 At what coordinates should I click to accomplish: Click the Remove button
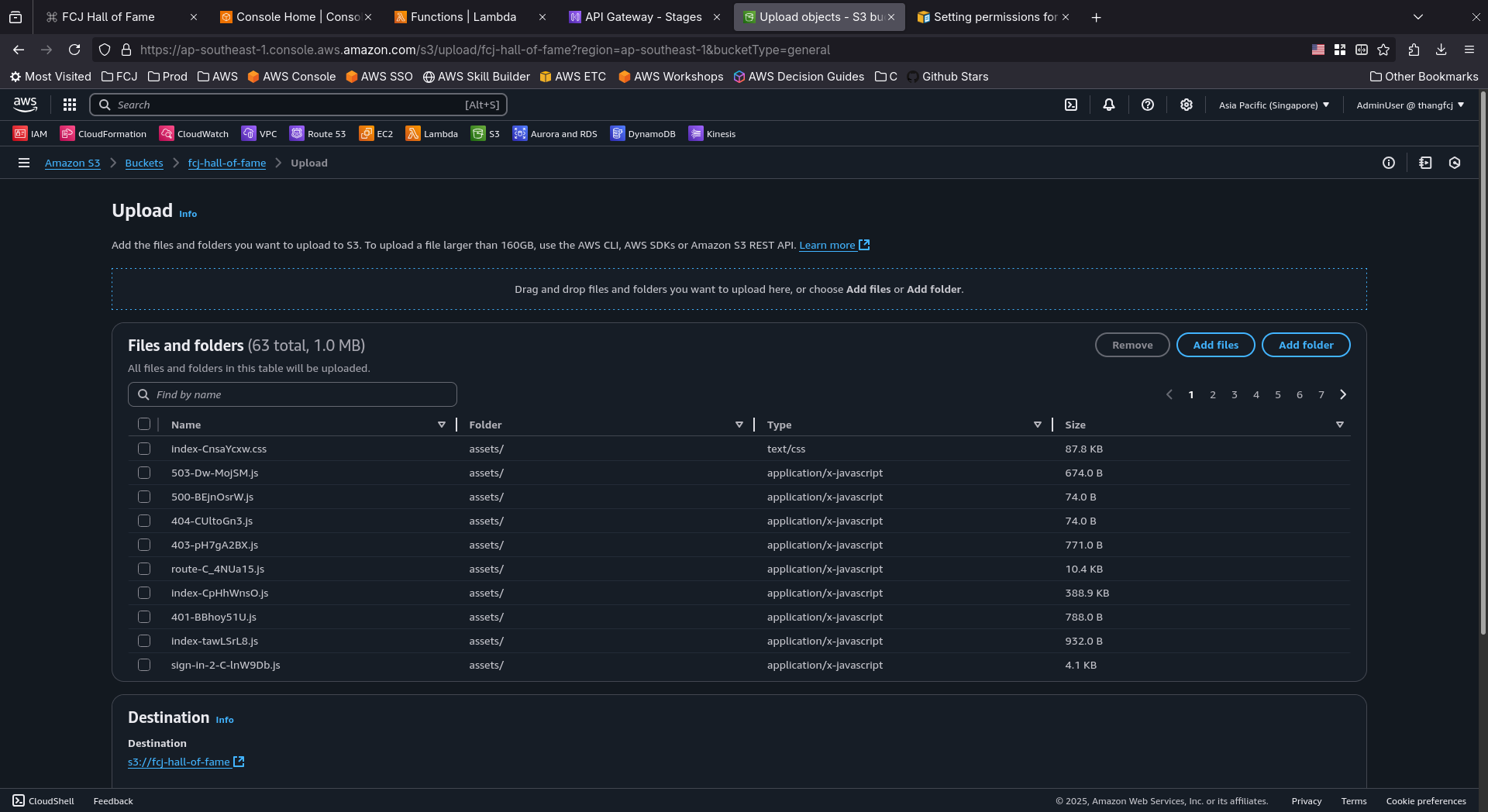tap(1132, 345)
